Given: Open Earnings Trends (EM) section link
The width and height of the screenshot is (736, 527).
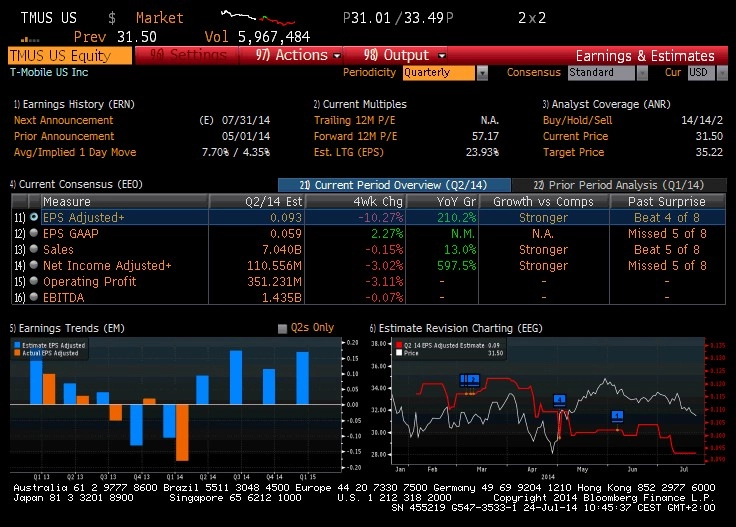Looking at the screenshot, I should point(68,328).
